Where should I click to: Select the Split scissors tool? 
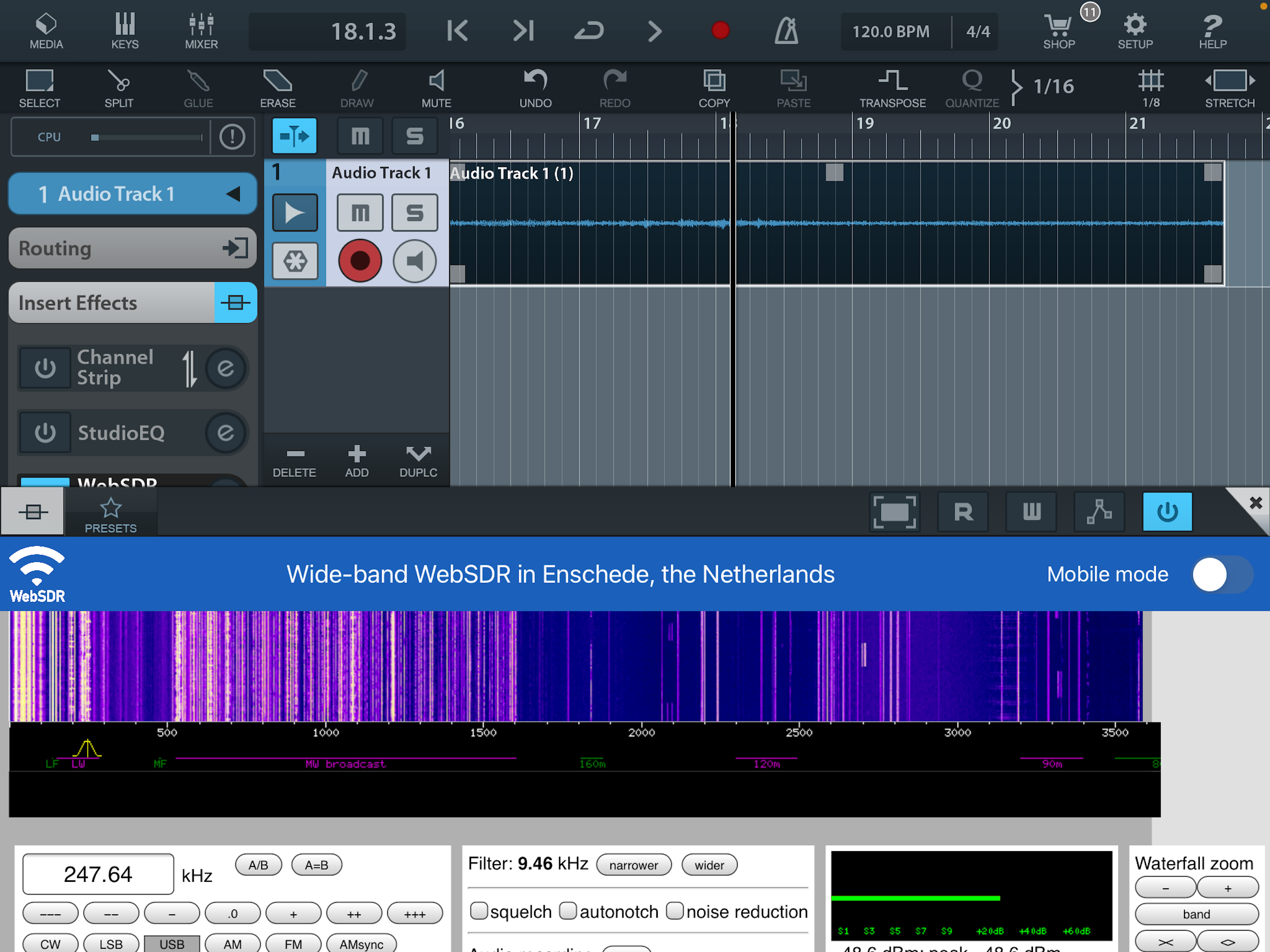(x=118, y=87)
